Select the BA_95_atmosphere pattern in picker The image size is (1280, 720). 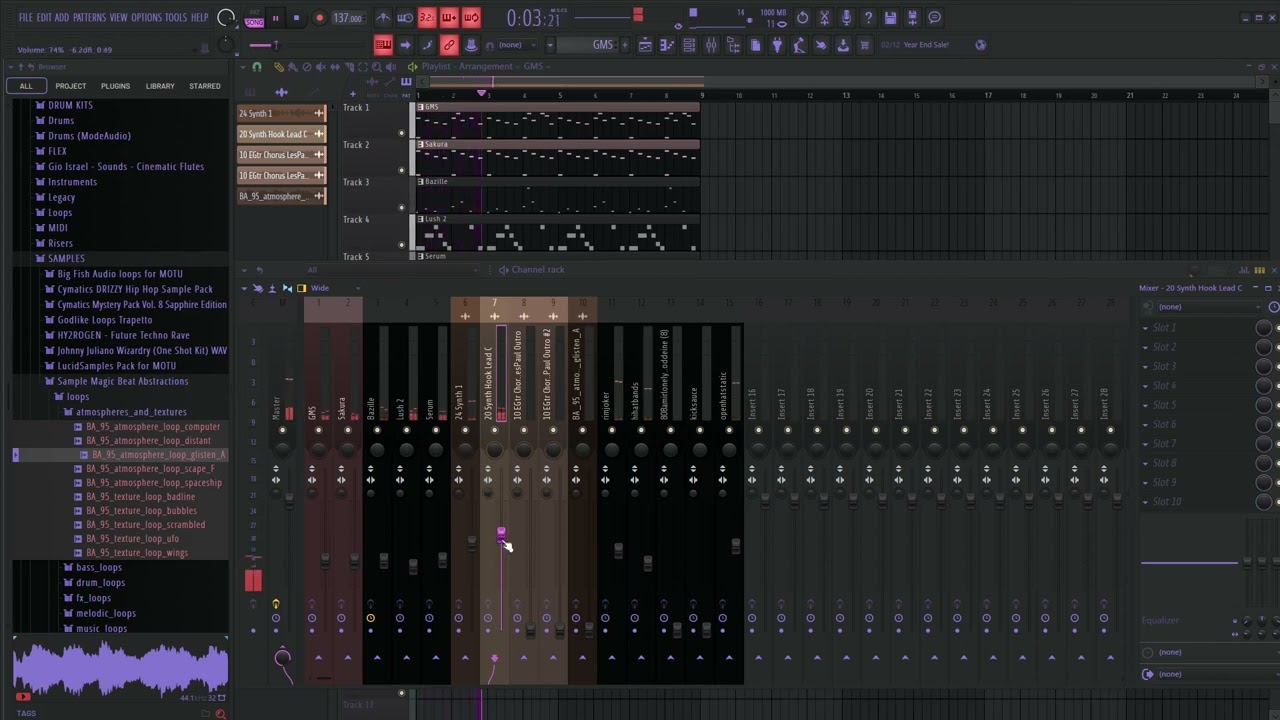point(282,196)
